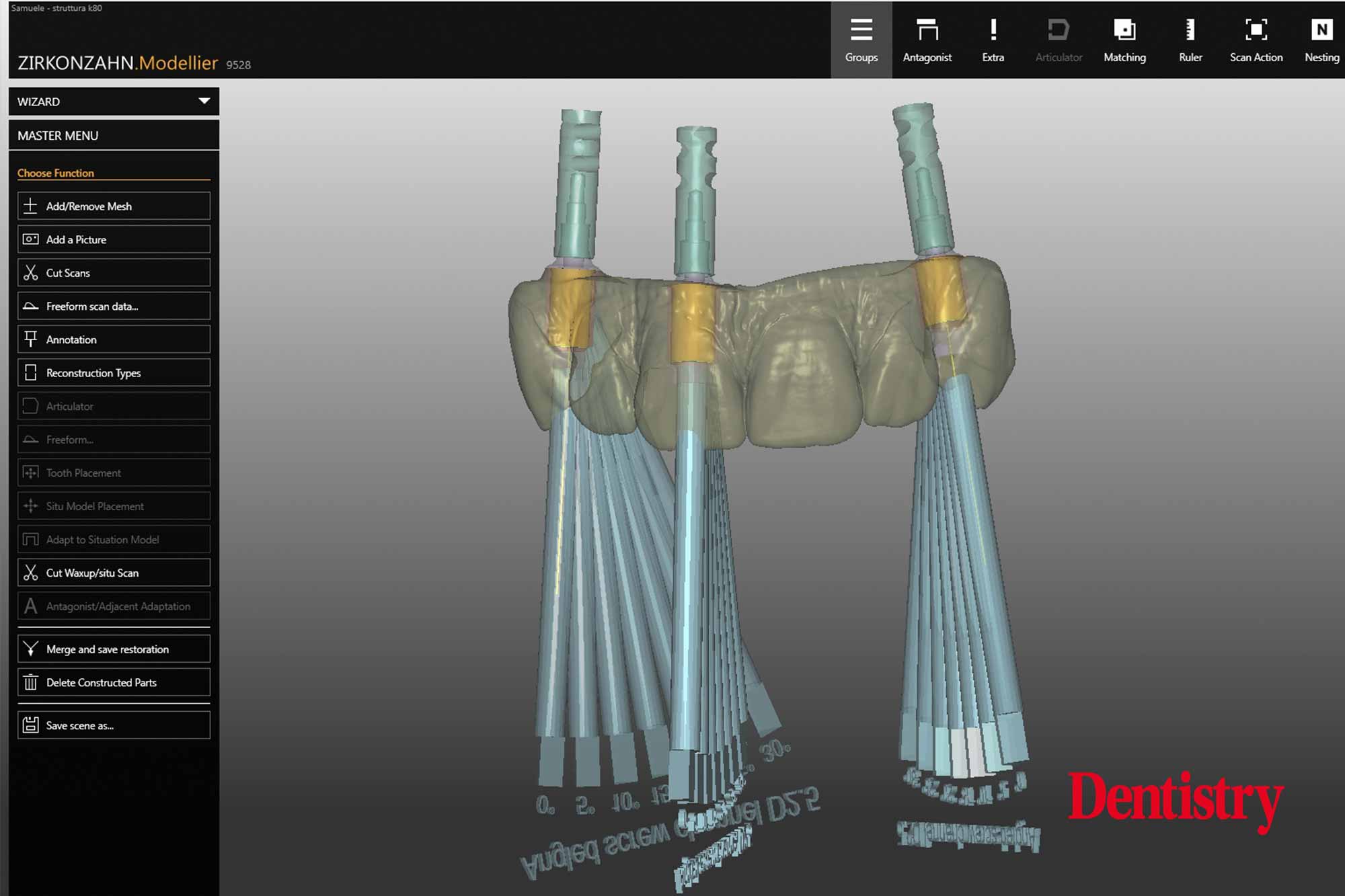
Task: Click the 'Choose Function' heading text
Action: pyautogui.click(x=55, y=173)
